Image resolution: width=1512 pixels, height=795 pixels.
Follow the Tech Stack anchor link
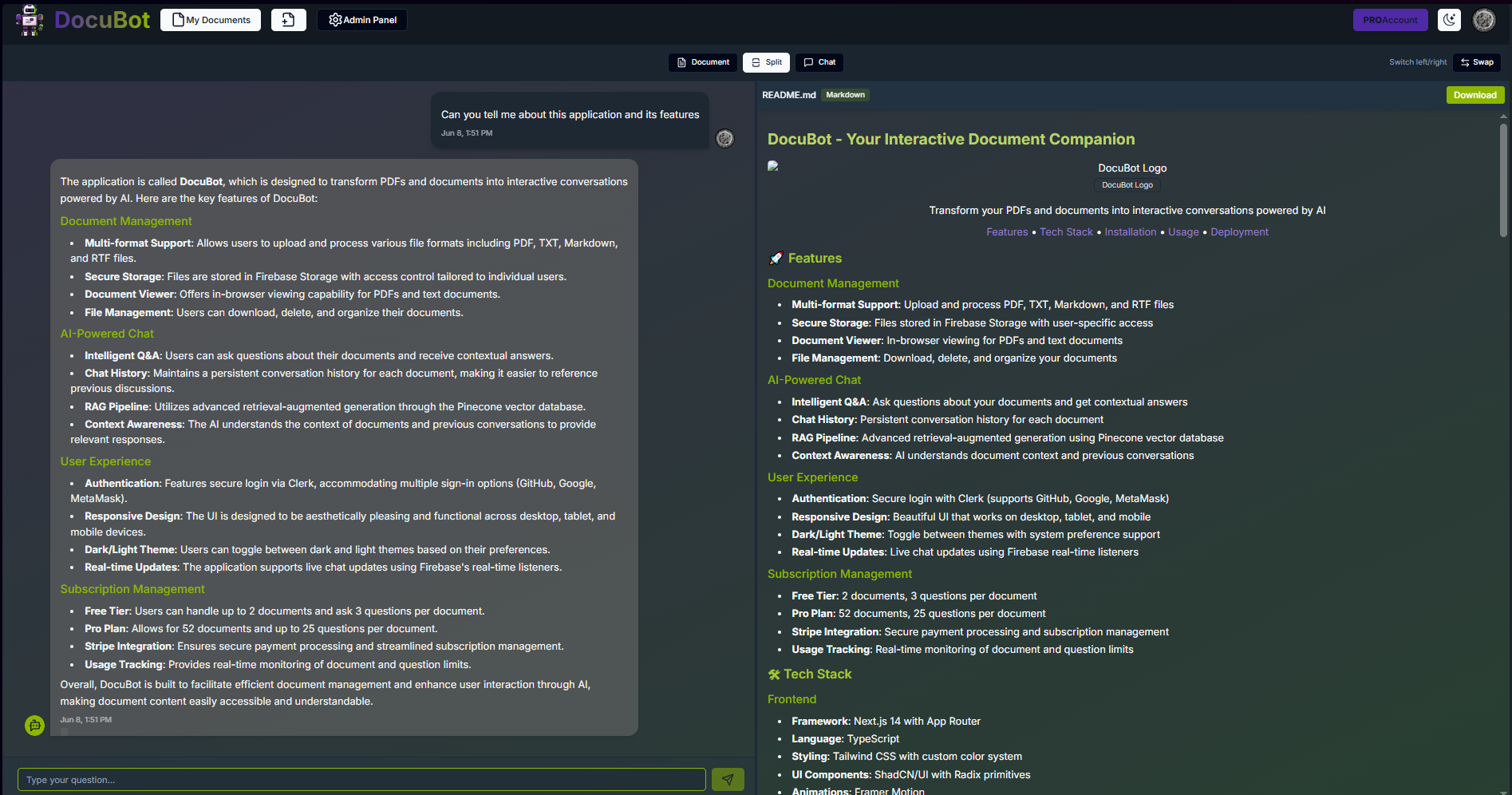(x=1066, y=232)
